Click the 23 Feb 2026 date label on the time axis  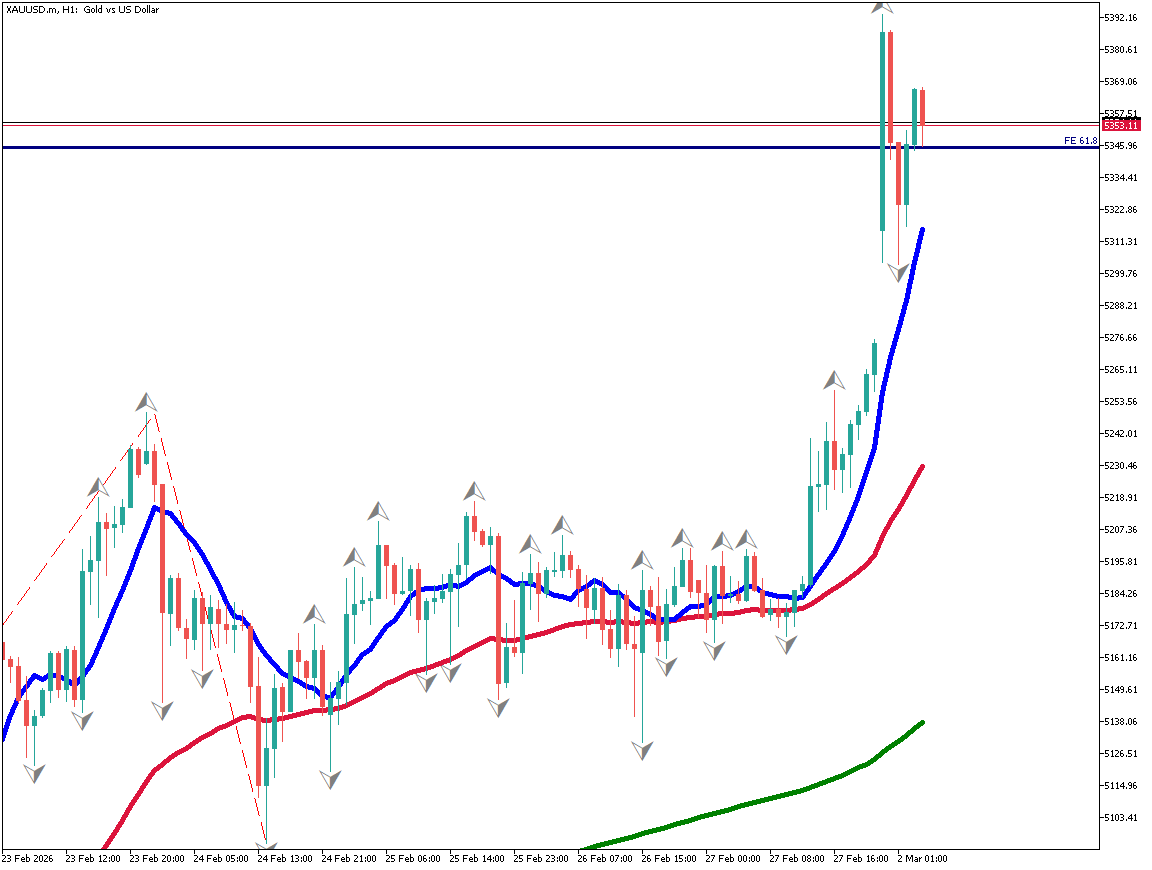[28, 858]
